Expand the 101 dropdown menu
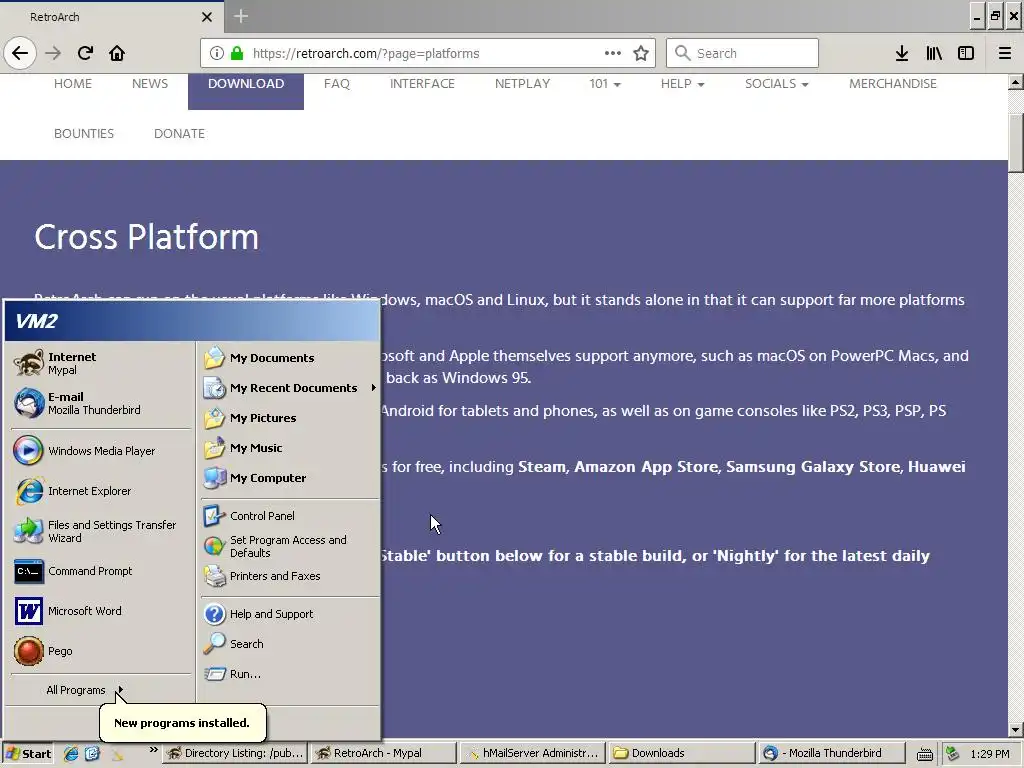1024x768 pixels. pos(605,84)
